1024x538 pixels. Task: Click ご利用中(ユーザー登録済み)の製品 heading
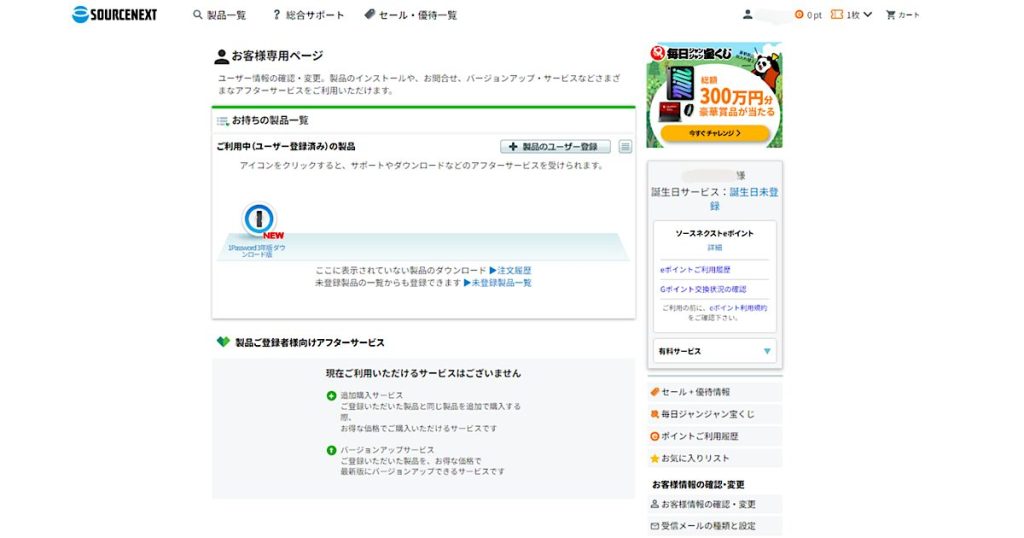pyautogui.click(x=286, y=147)
